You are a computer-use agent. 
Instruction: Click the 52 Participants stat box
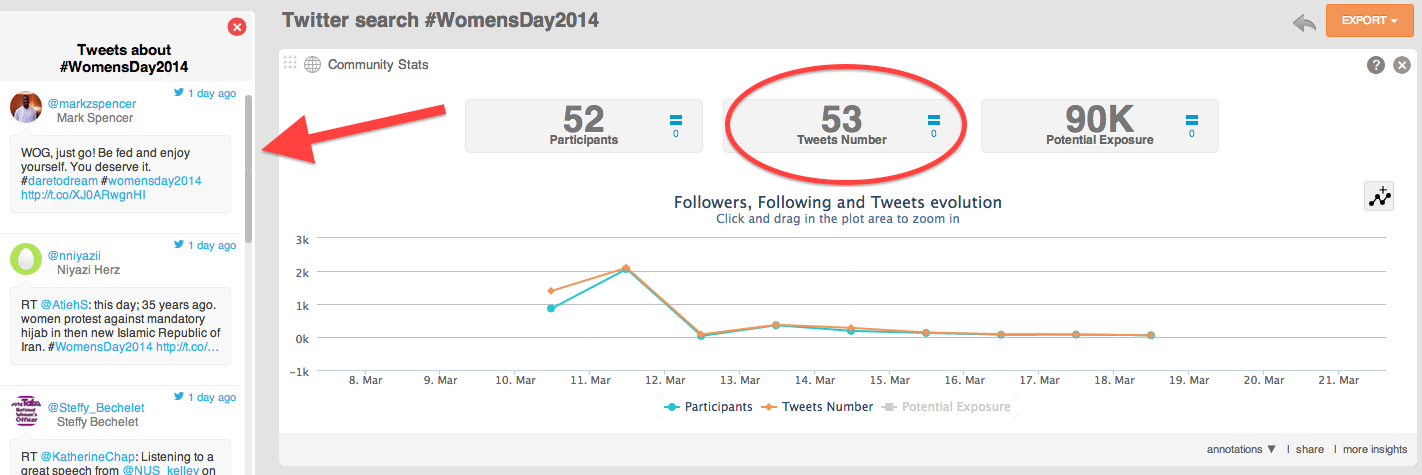point(584,126)
